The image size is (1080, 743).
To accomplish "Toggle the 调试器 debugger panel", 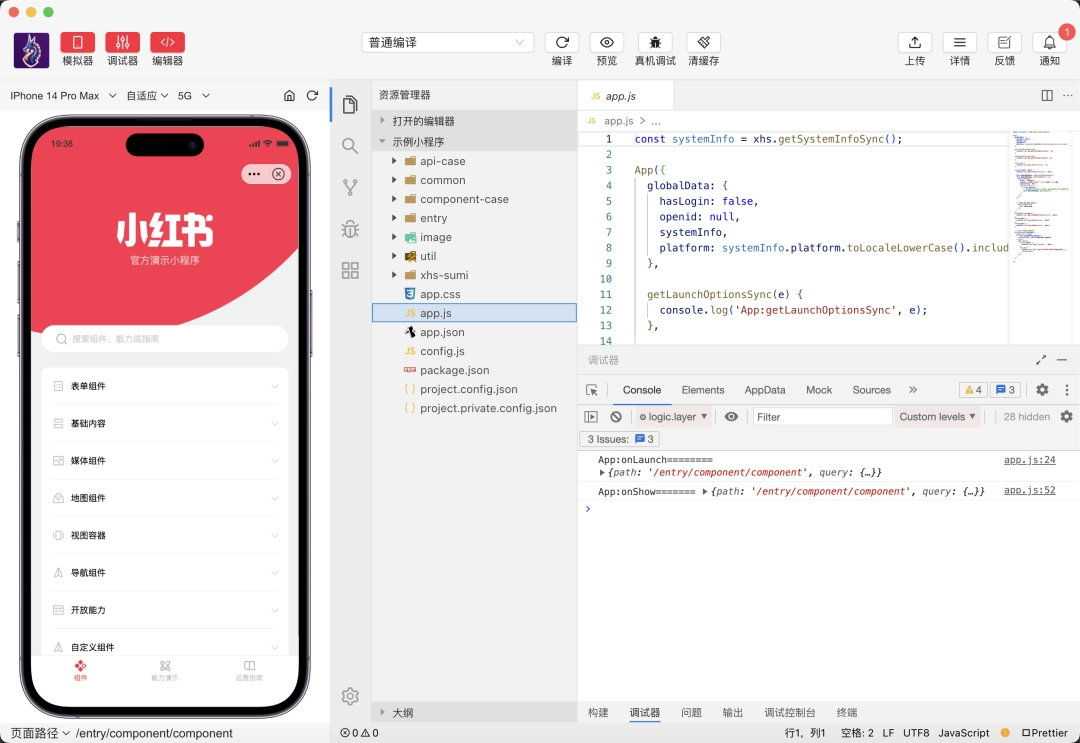I will 123,43.
